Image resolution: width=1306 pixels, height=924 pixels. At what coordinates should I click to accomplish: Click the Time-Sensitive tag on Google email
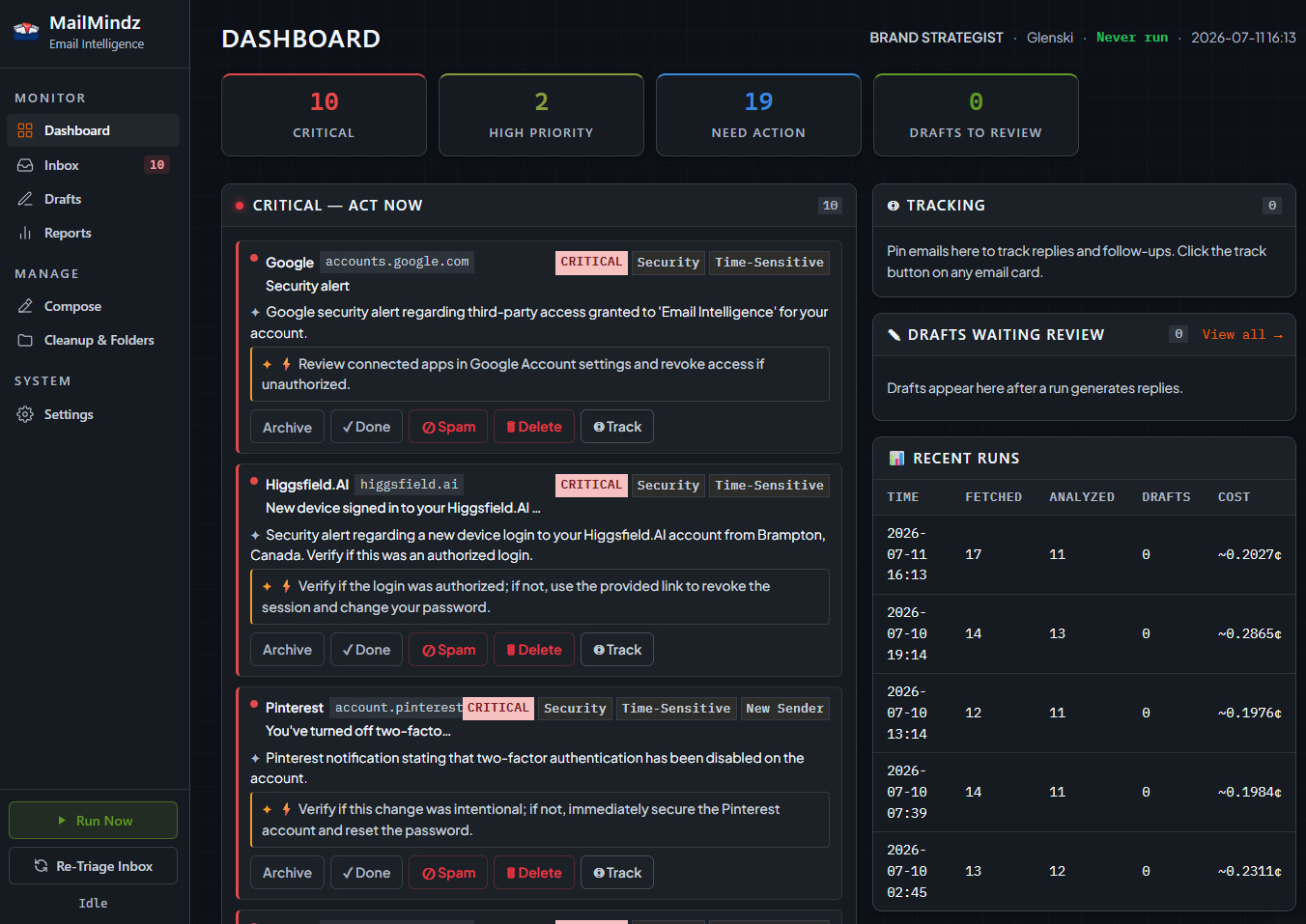point(769,263)
